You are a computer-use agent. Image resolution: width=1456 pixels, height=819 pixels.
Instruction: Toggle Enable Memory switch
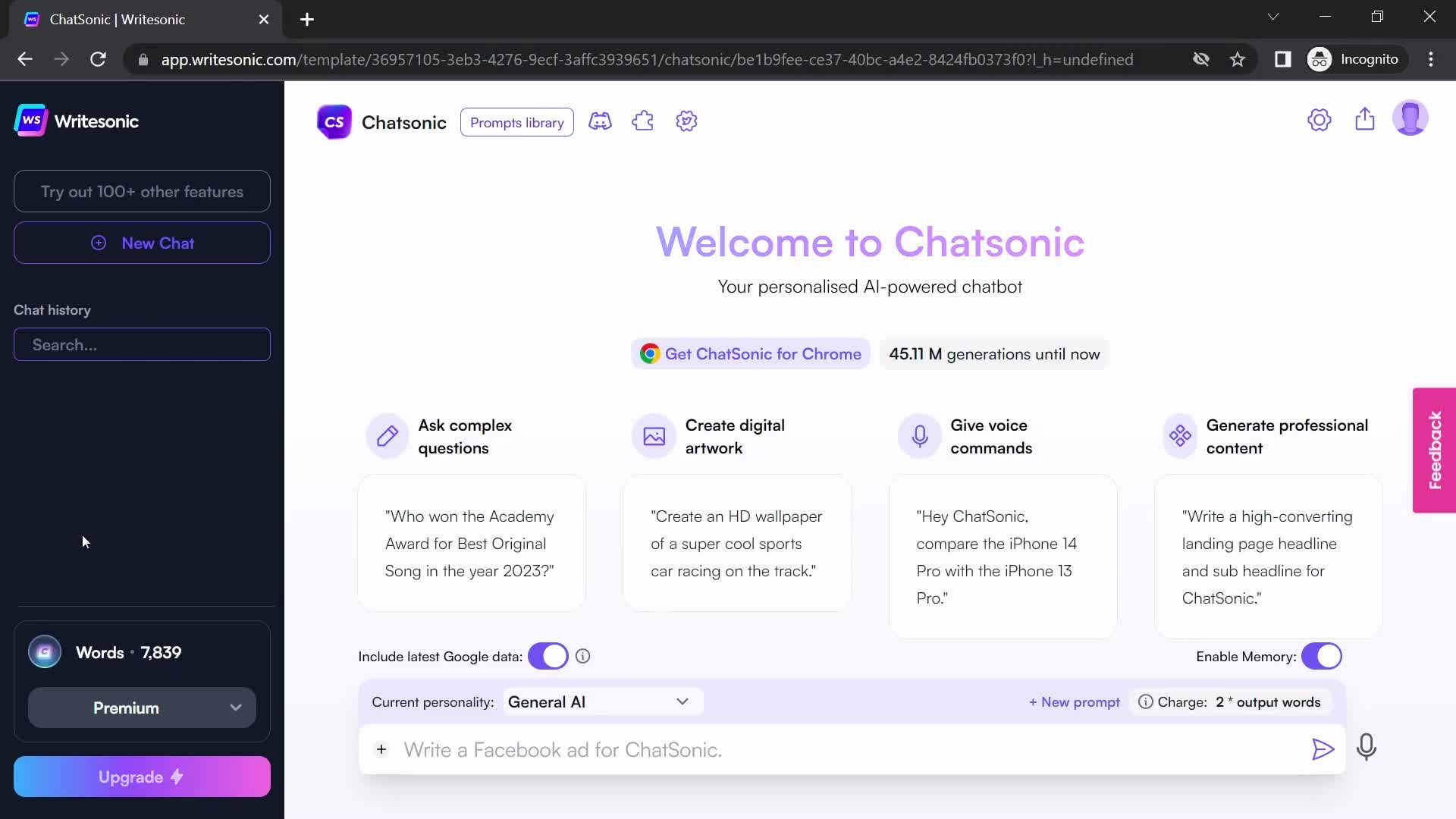(1321, 656)
